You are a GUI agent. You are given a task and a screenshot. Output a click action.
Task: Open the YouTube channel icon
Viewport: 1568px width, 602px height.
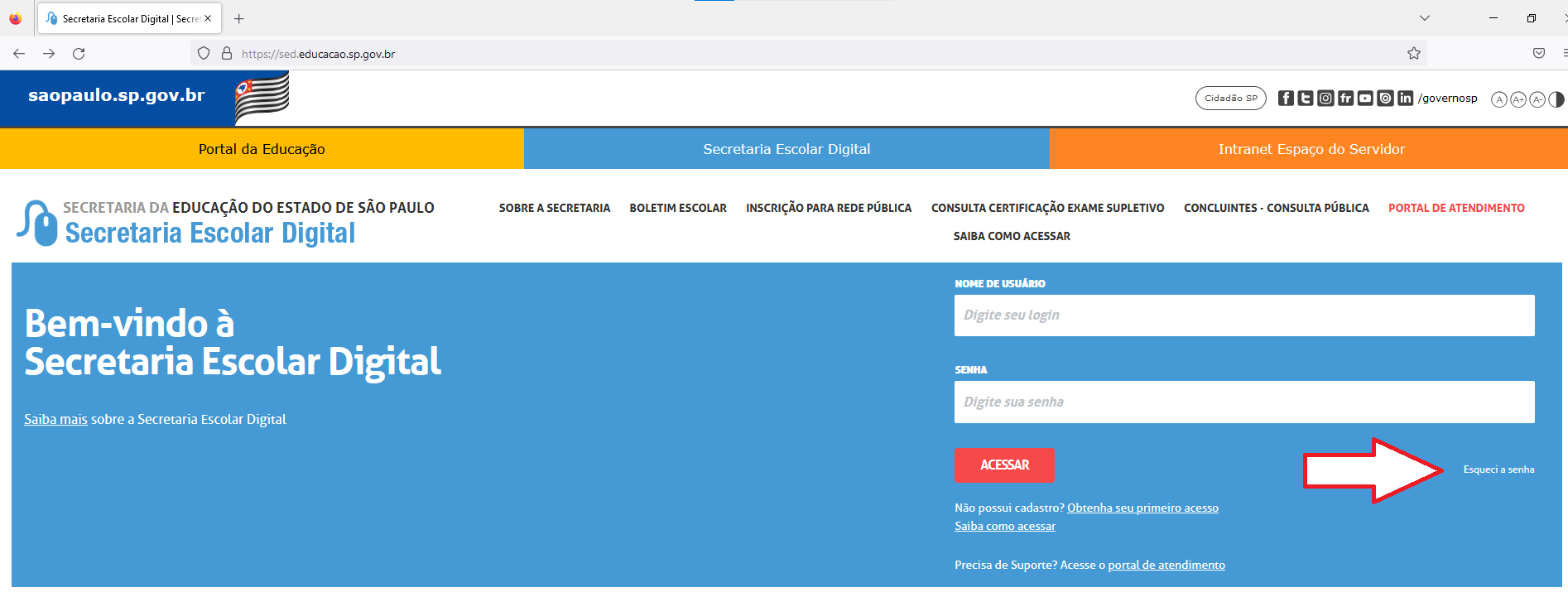(1365, 99)
